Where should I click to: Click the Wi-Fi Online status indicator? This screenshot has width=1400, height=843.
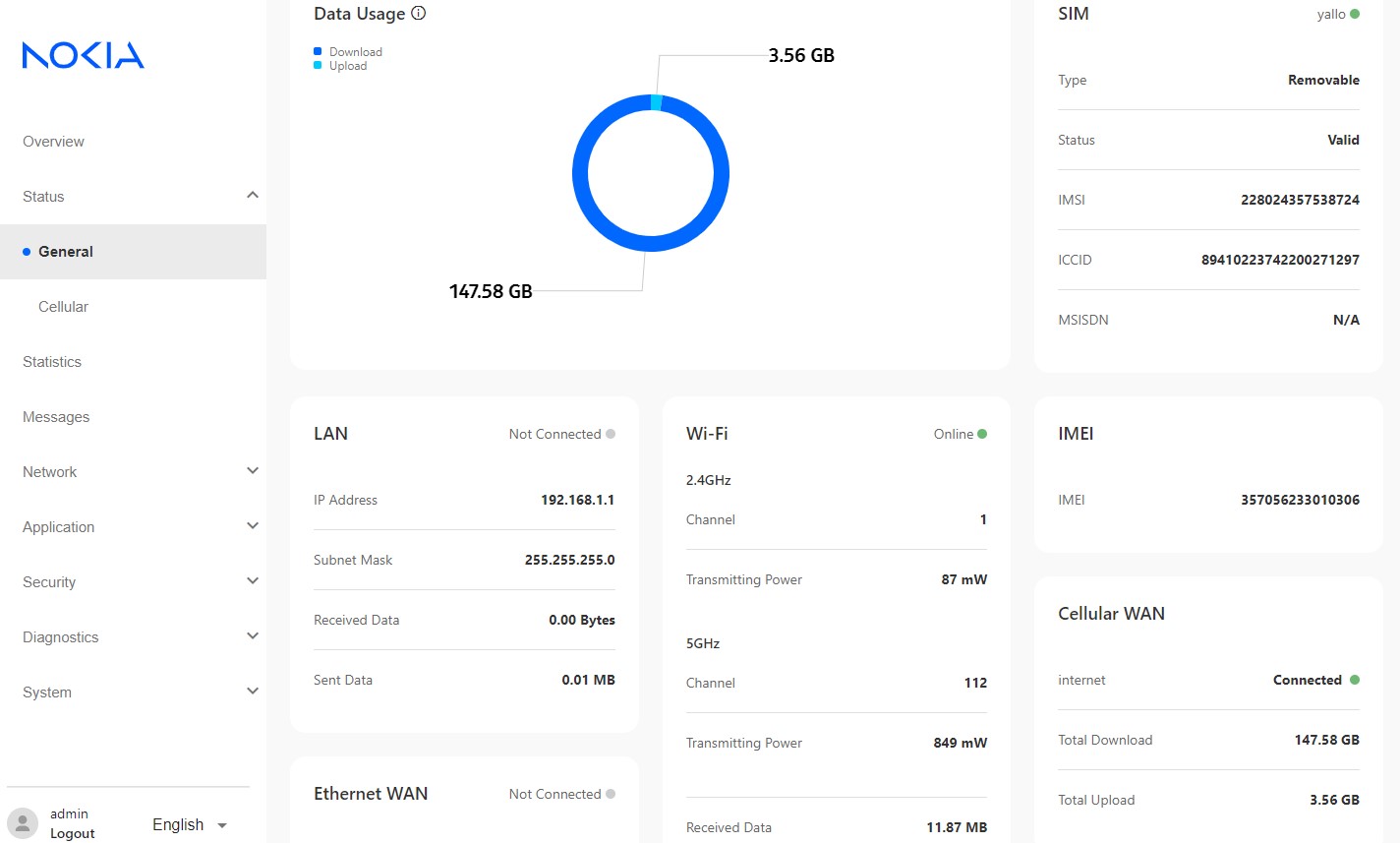tap(982, 434)
